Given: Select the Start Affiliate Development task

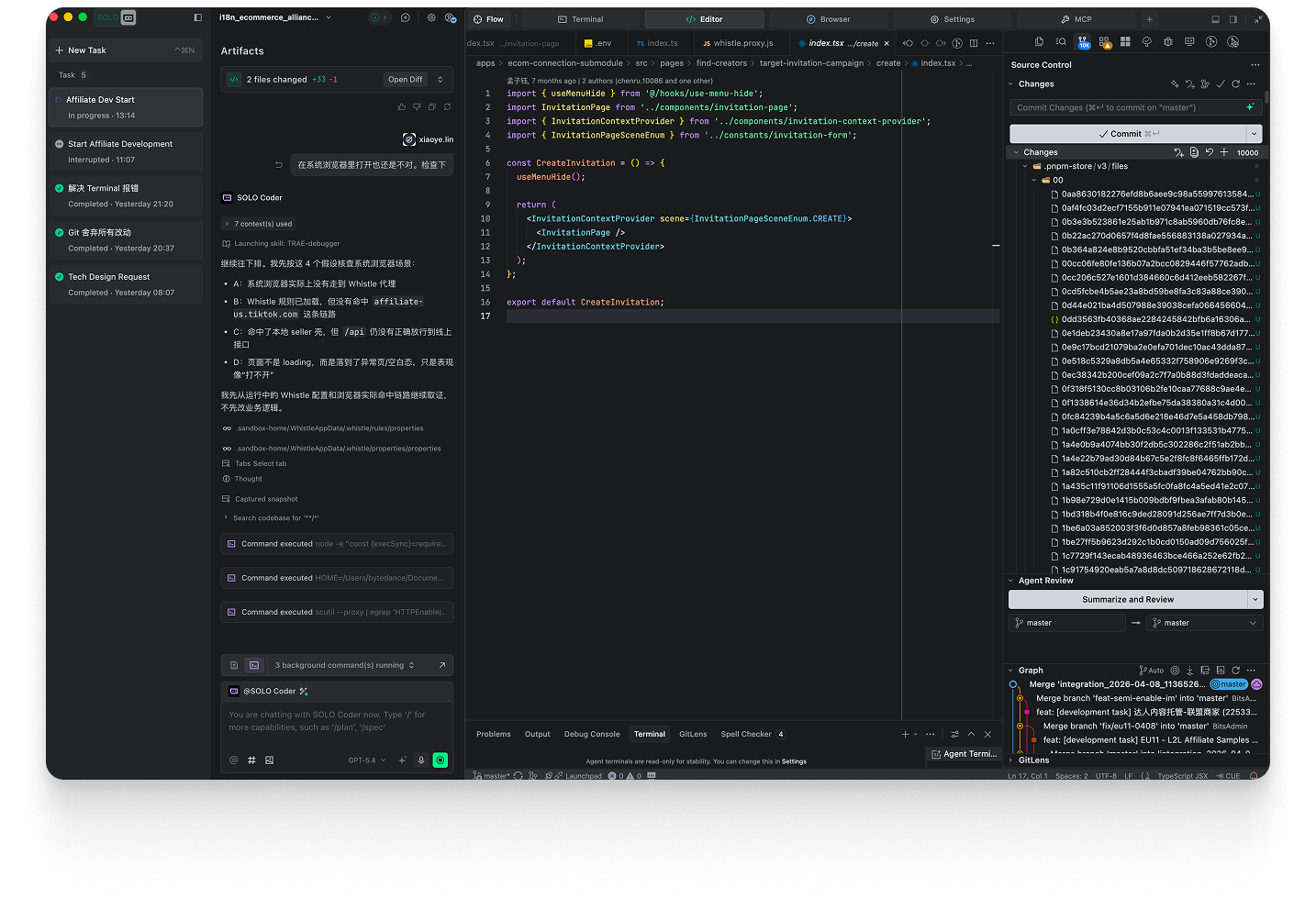Looking at the screenshot, I should pyautogui.click(x=126, y=151).
